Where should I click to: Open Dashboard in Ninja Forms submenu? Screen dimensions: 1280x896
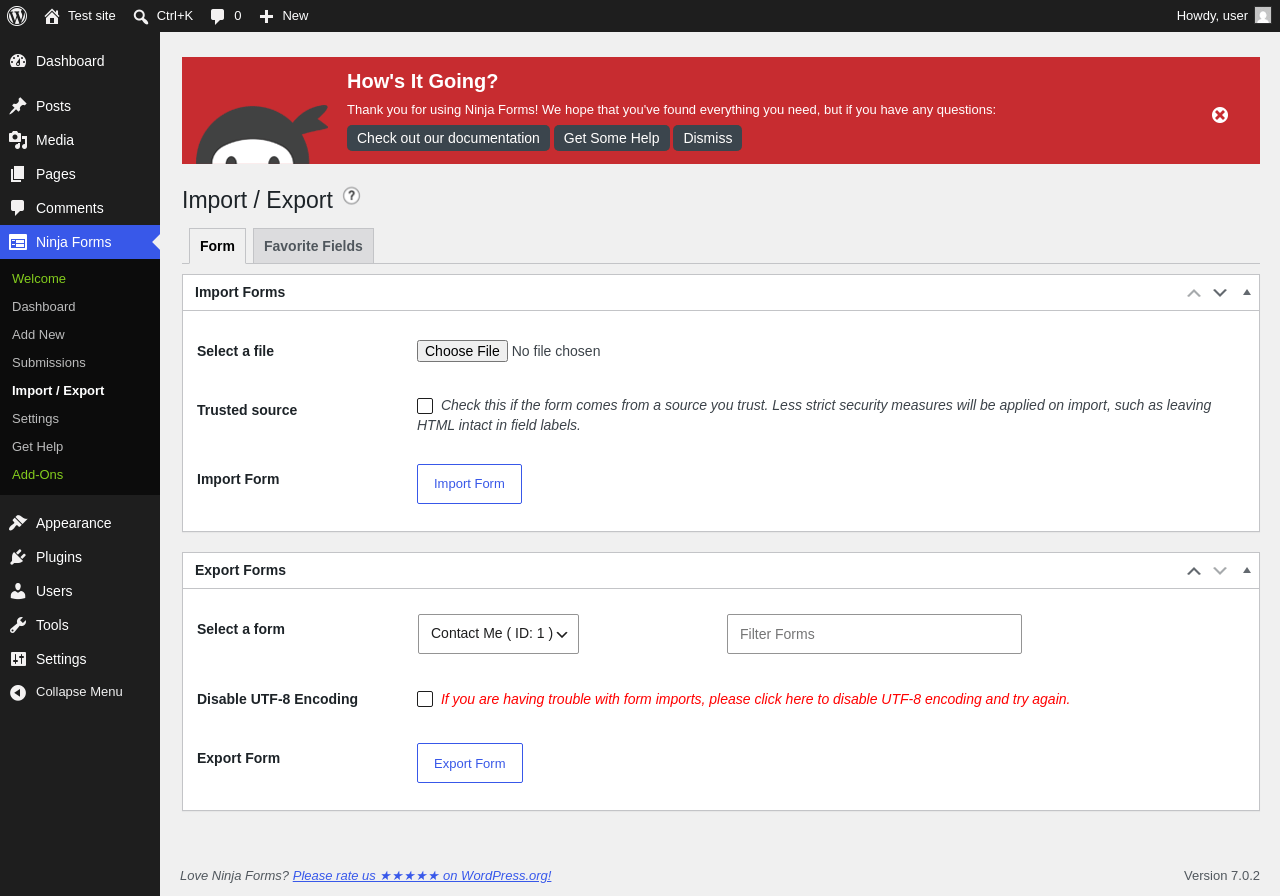44,306
